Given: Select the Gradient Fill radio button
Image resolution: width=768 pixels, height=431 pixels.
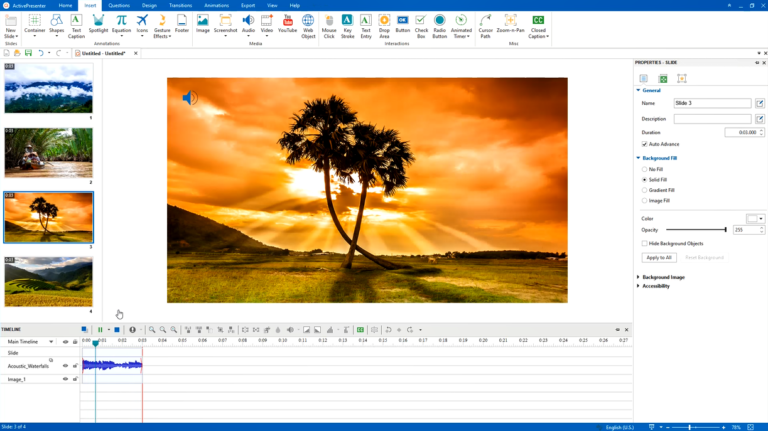Looking at the screenshot, I should 645,190.
